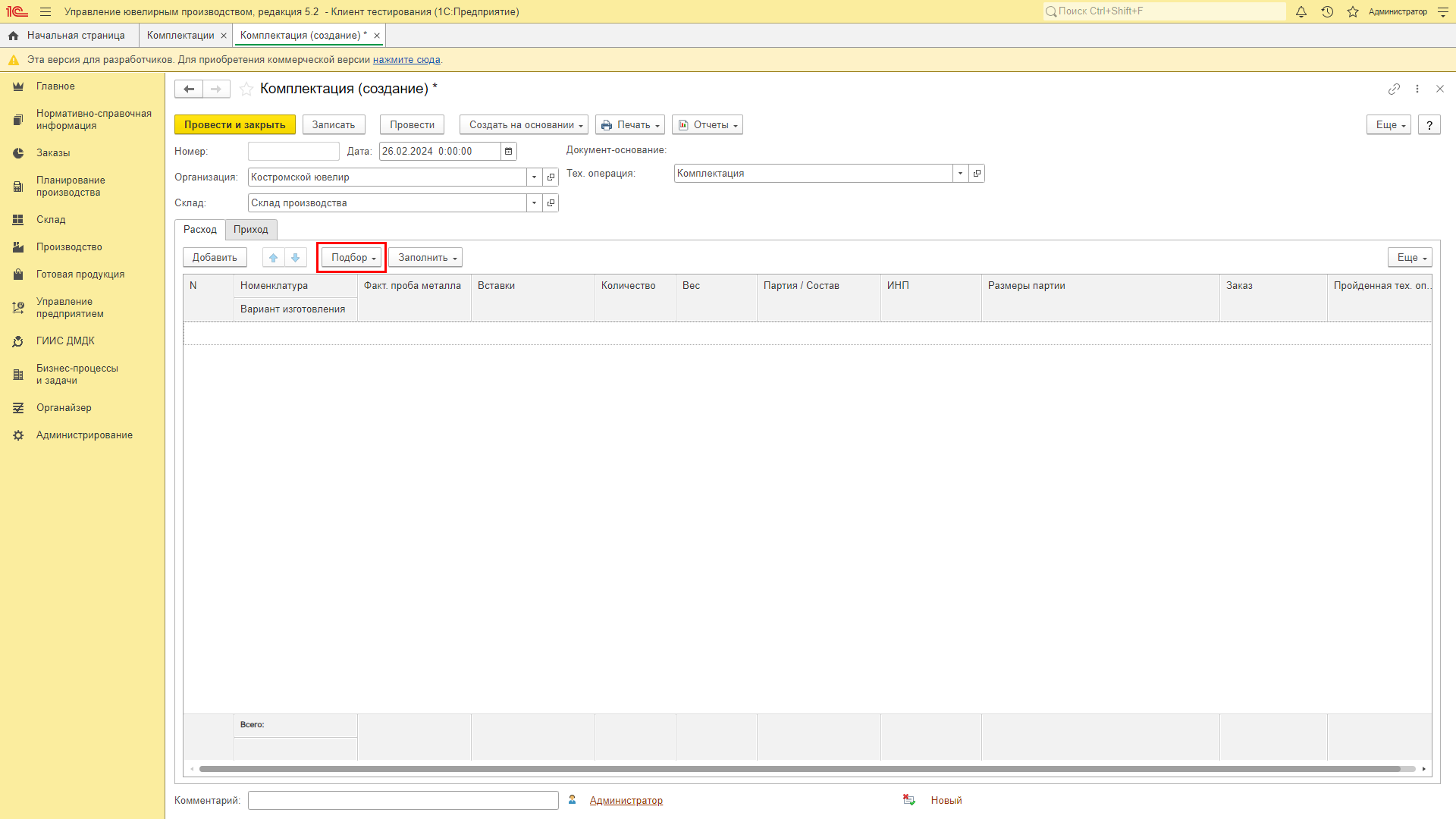Screen dimensions: 1456x819
Task: Open the Подбор dropdown
Action: 352,257
